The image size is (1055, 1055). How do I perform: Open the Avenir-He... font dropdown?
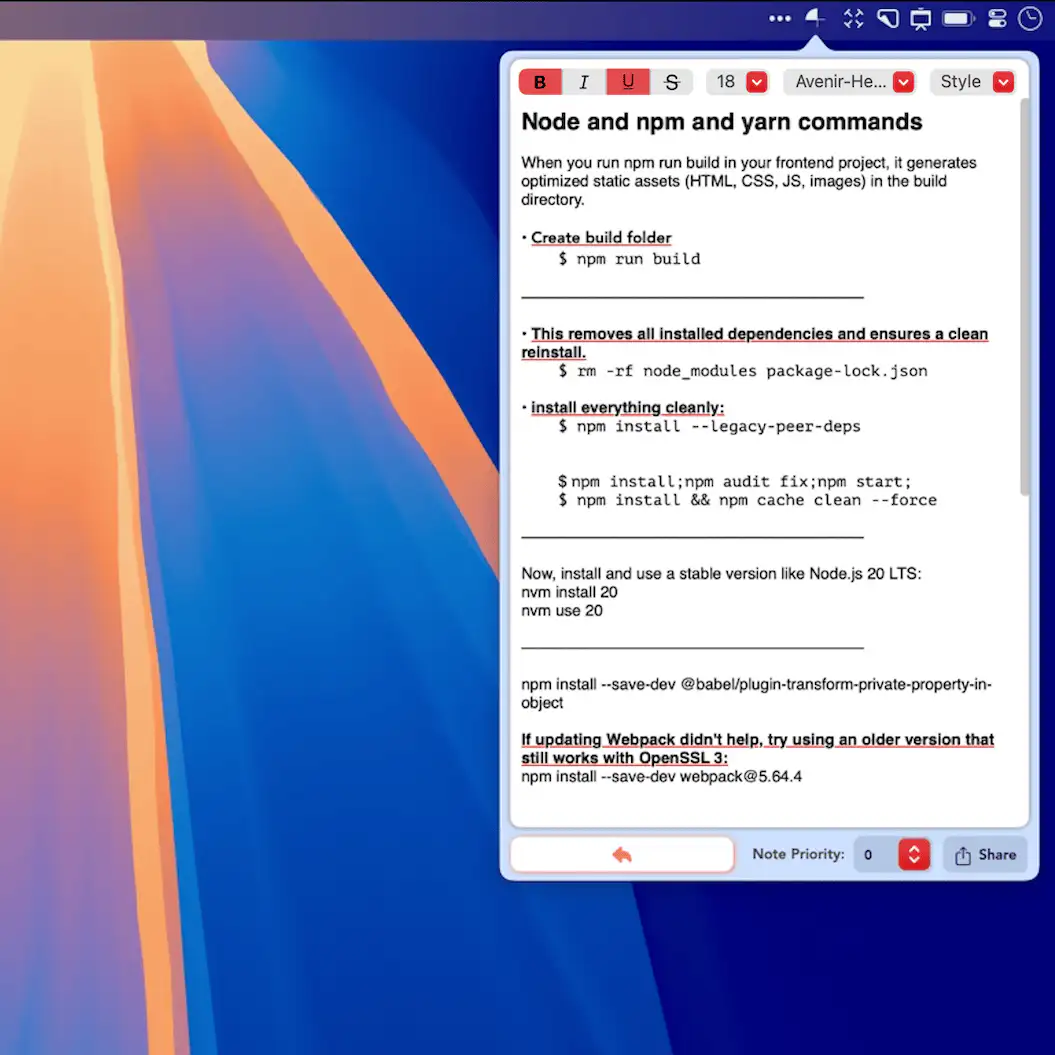[850, 82]
